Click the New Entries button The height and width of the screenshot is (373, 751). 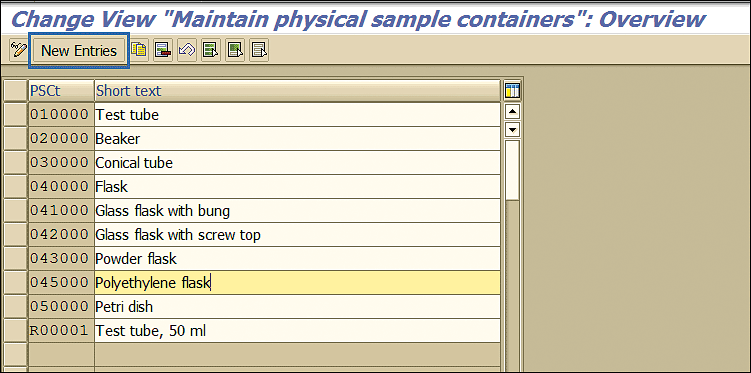click(79, 50)
